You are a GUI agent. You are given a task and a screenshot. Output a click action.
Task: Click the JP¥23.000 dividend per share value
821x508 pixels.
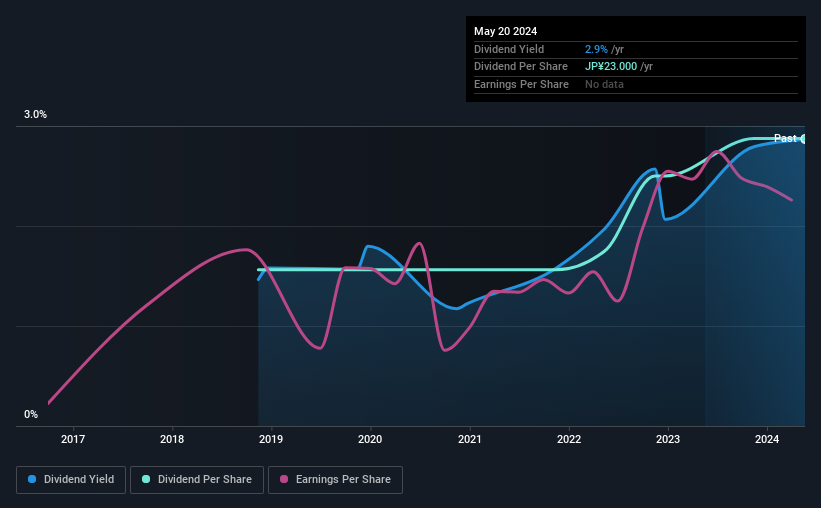[611, 67]
